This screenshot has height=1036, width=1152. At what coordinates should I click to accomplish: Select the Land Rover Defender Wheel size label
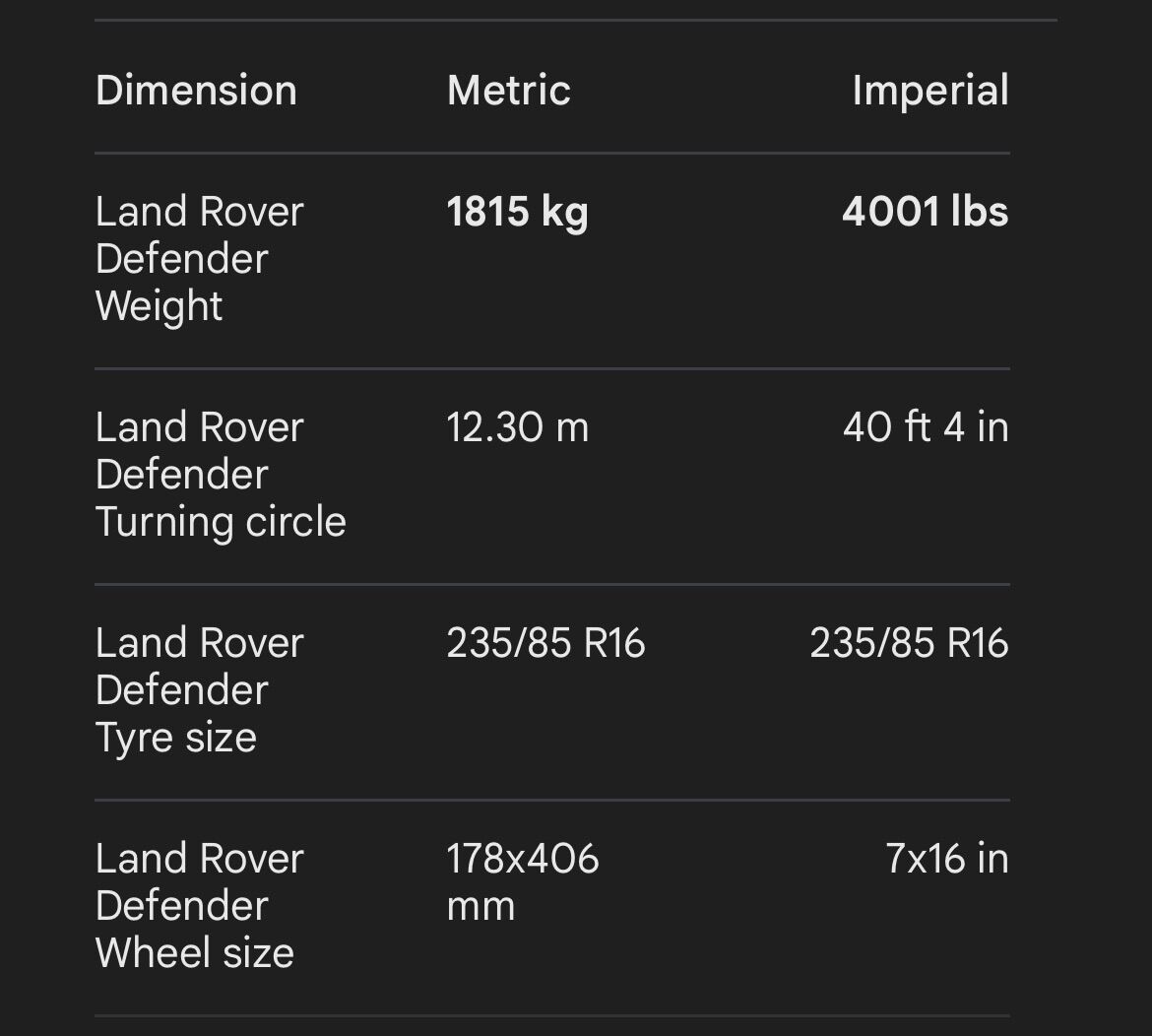pos(199,905)
